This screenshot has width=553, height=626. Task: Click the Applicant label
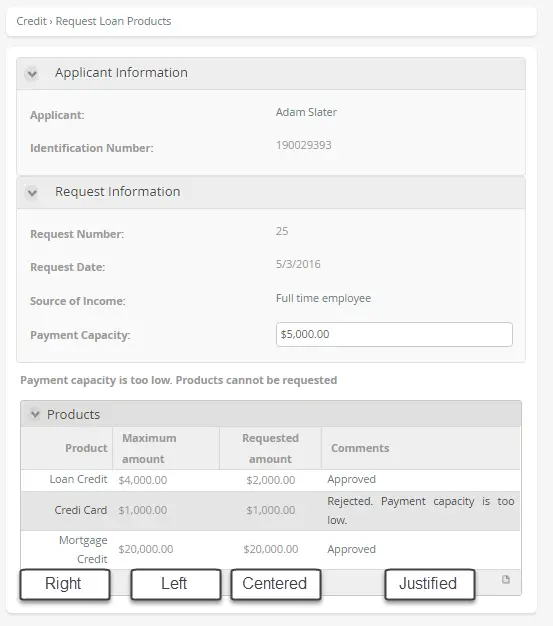tap(57, 115)
